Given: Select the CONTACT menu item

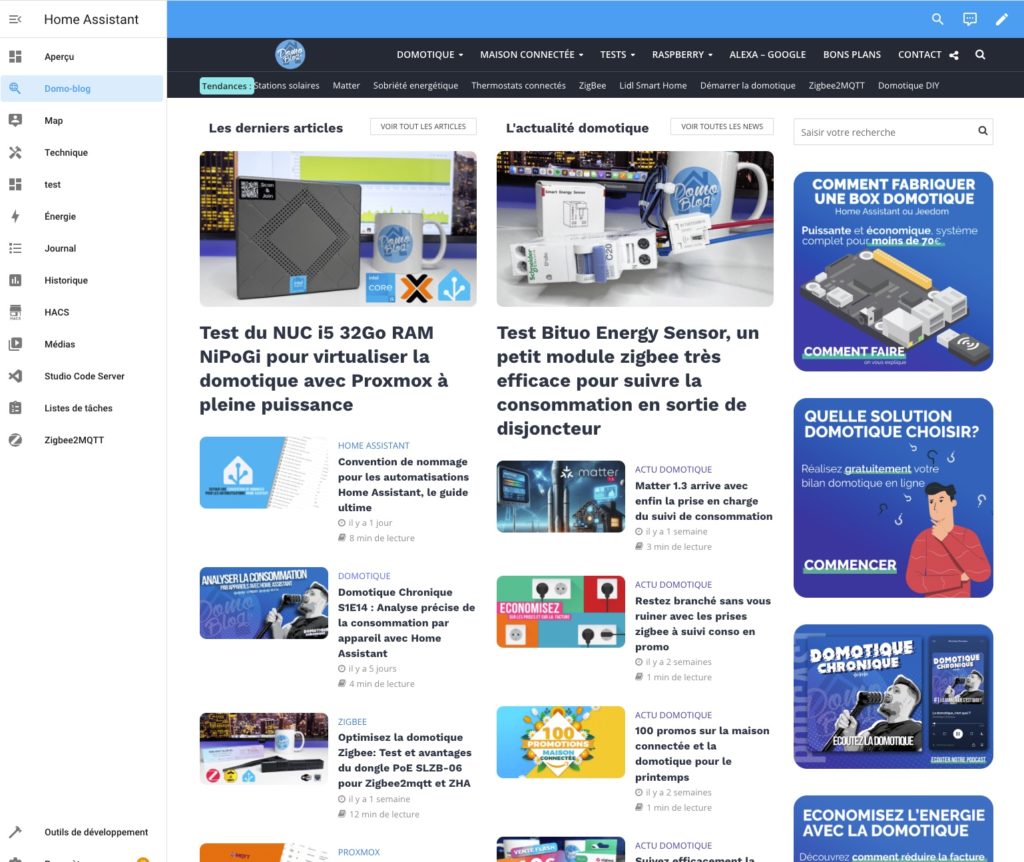Looking at the screenshot, I should coord(919,55).
